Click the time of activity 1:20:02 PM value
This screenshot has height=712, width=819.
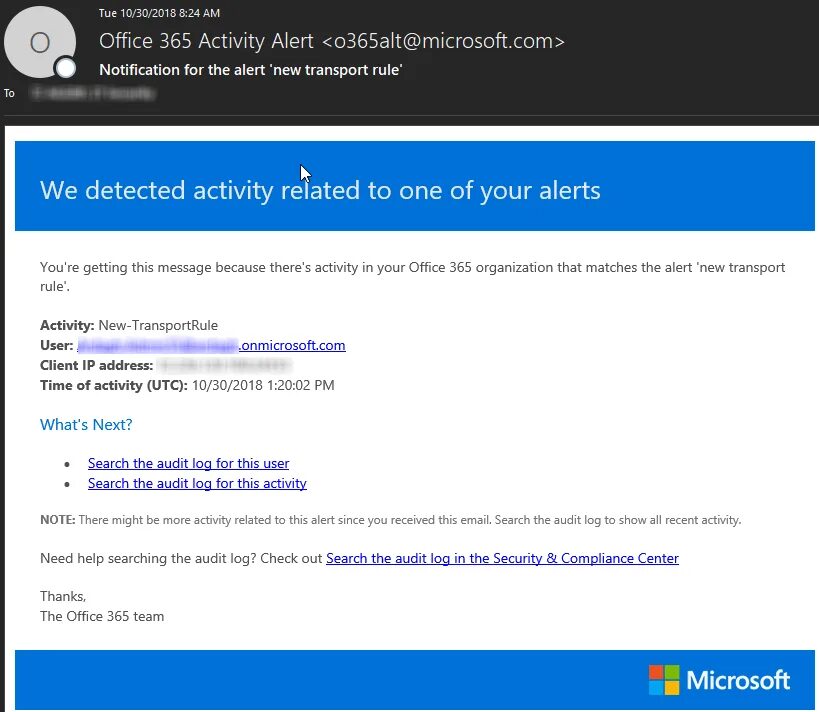click(x=262, y=385)
